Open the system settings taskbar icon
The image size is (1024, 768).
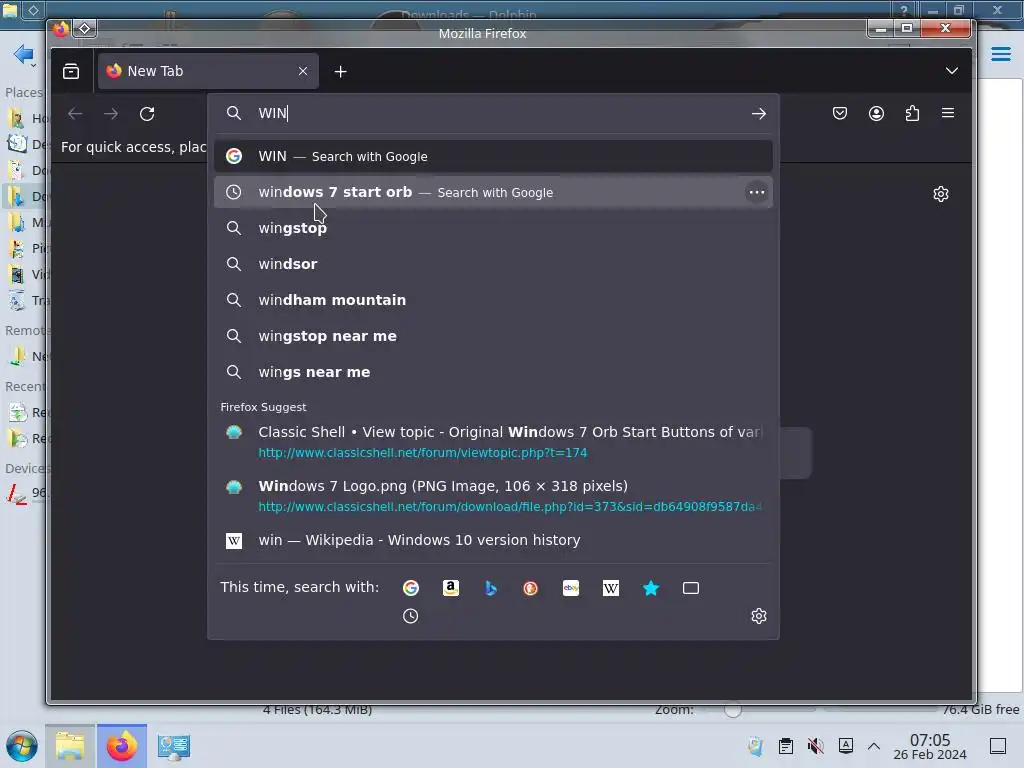(174, 746)
